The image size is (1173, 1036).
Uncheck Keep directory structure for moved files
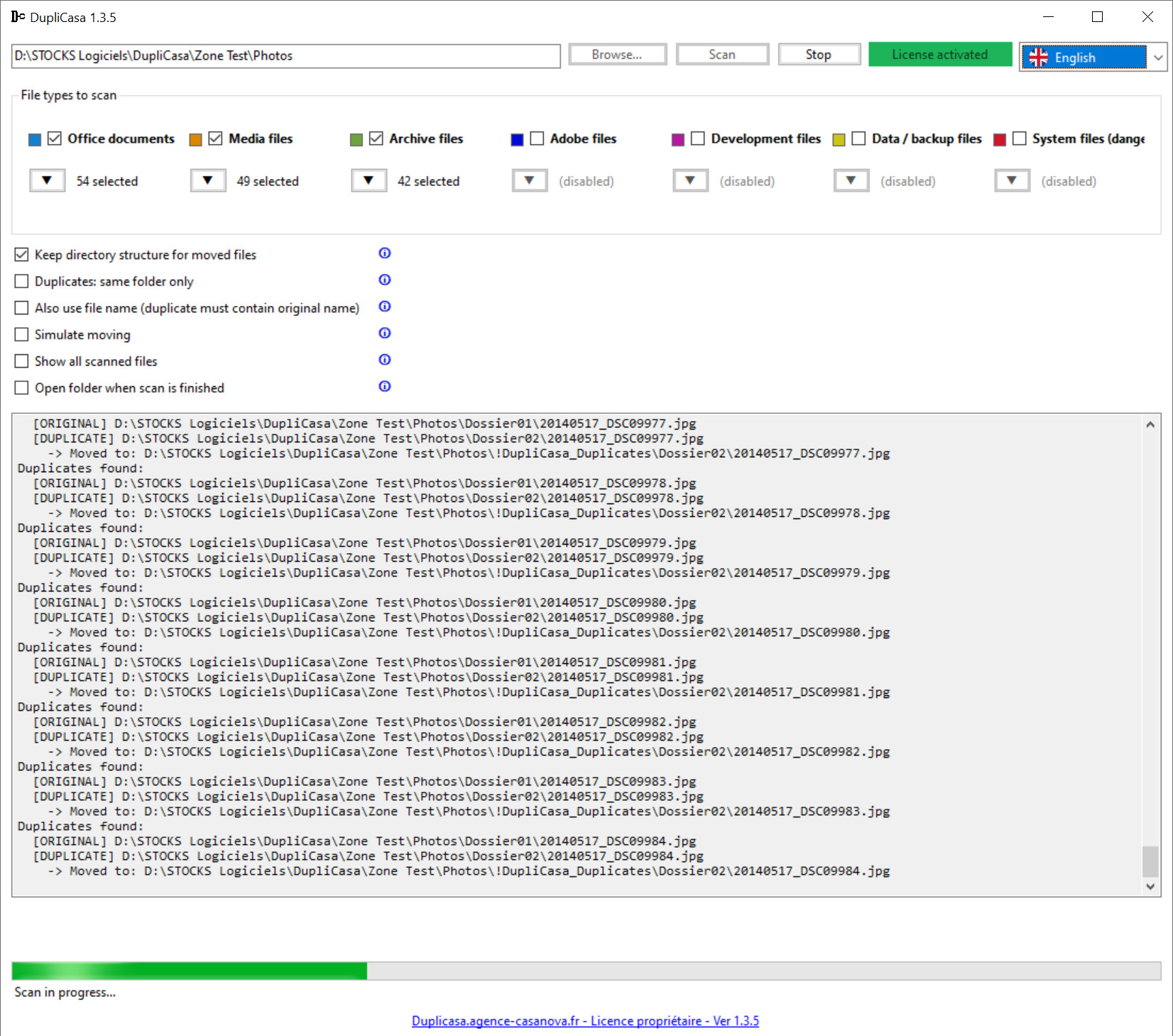tap(22, 255)
